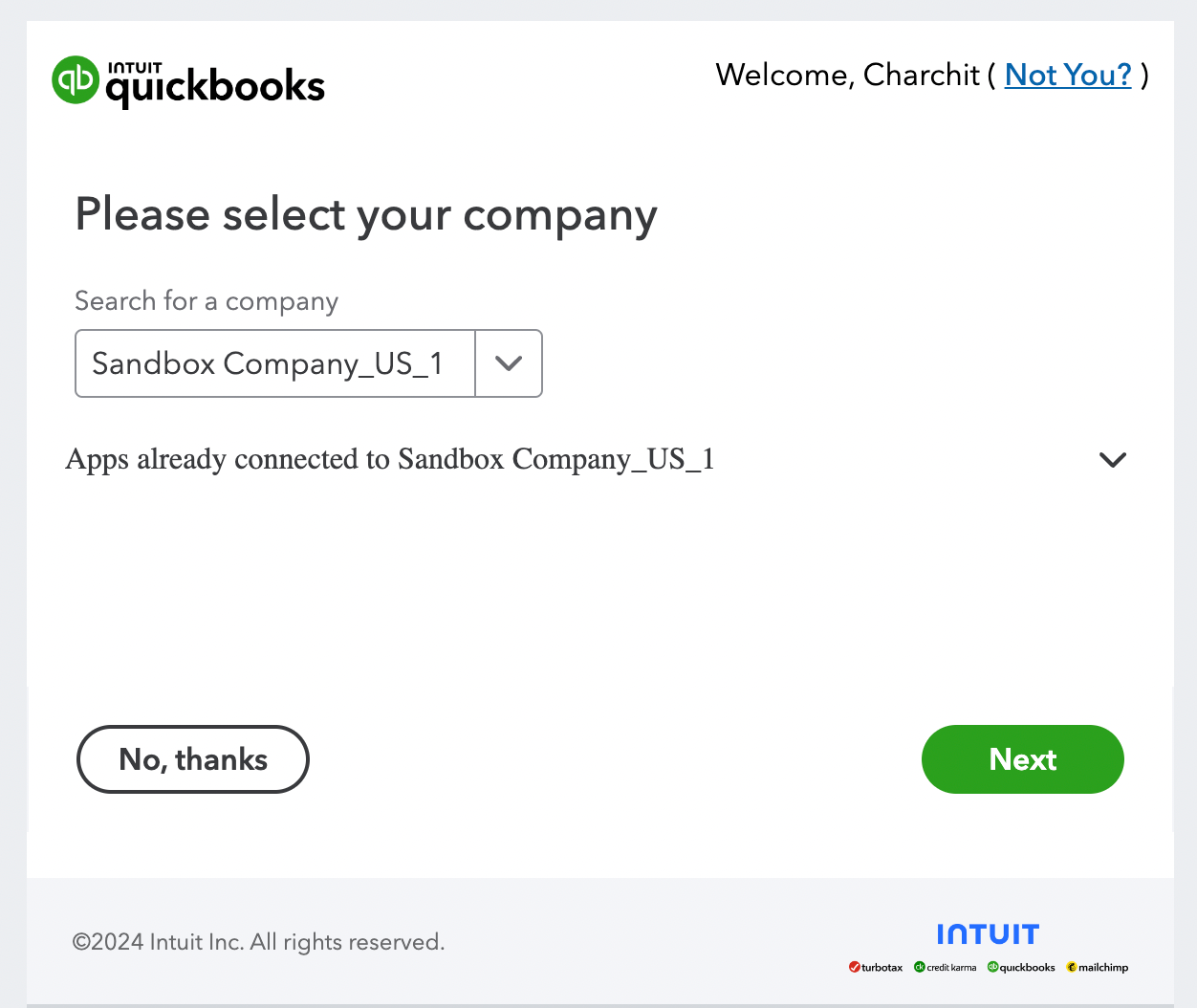The width and height of the screenshot is (1197, 1008).
Task: Click the small QuickBooks footer icon
Action: coord(992,967)
